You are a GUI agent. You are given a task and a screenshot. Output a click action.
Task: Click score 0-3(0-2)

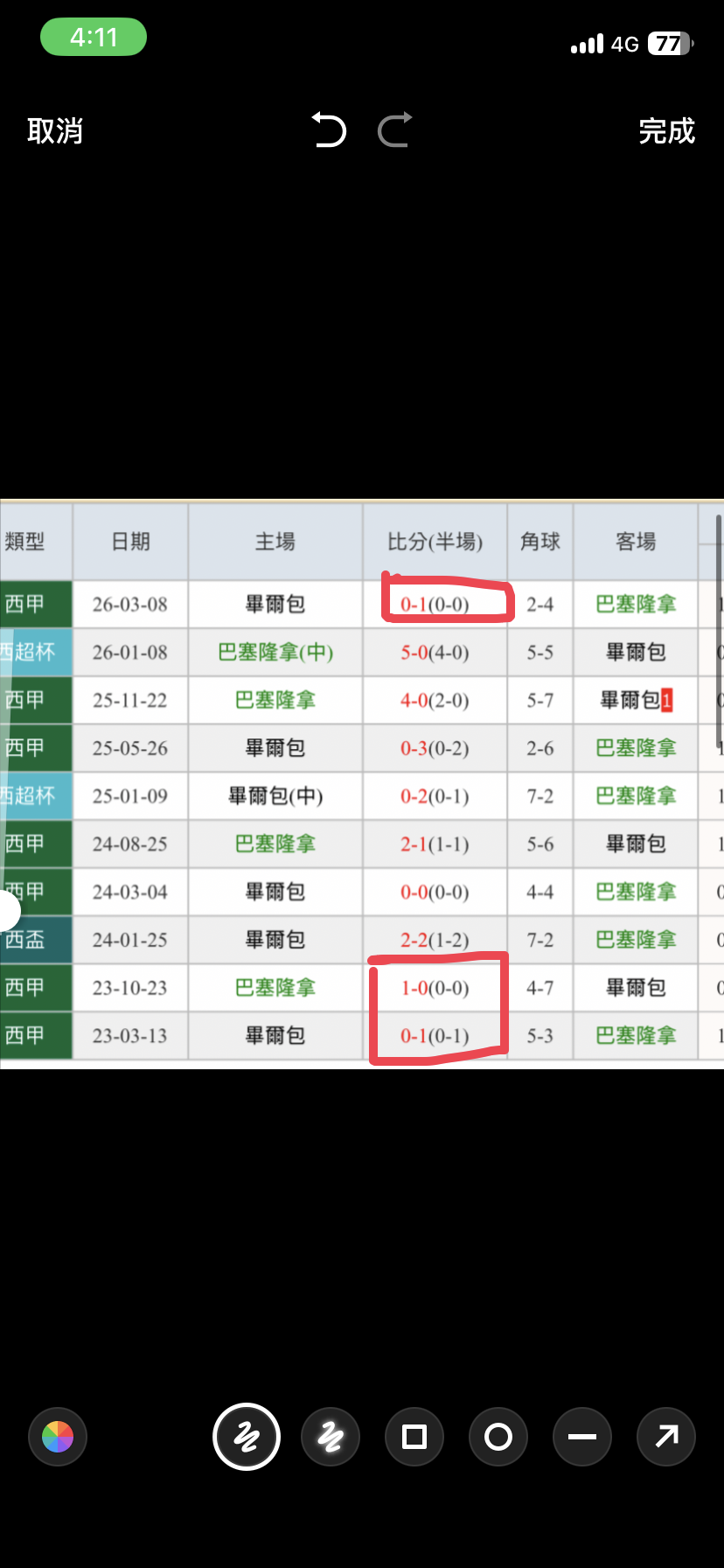click(x=435, y=749)
